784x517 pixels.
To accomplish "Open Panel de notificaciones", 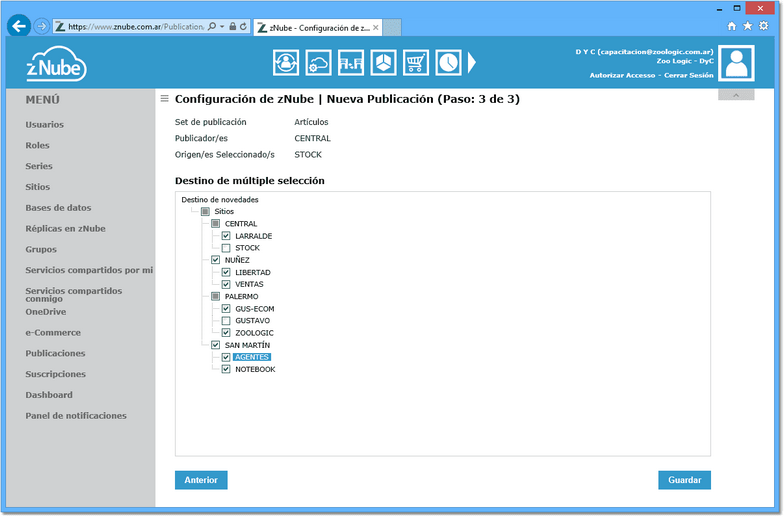I will pos(76,416).
